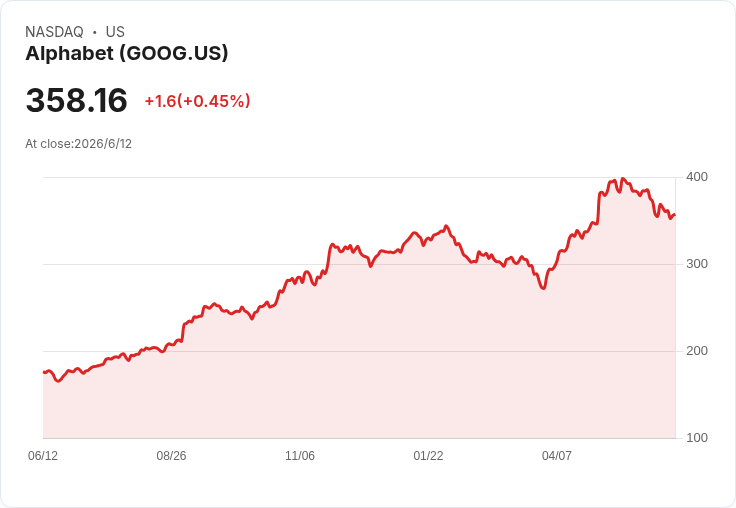Click the sharp dip before 04/07 on chart
The image size is (736, 508).
[x=543, y=287]
